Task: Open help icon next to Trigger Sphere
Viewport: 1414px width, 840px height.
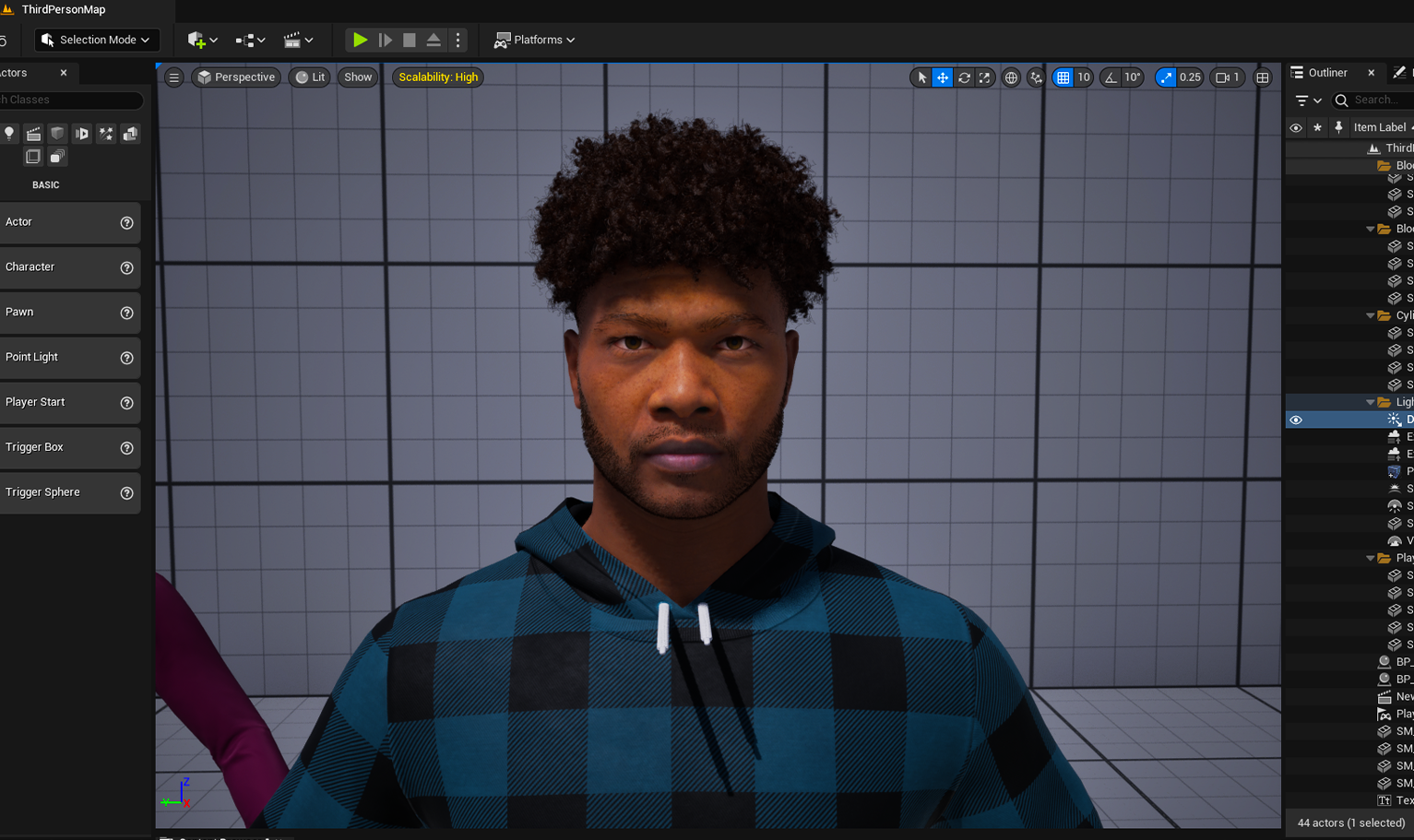Action: point(127,493)
